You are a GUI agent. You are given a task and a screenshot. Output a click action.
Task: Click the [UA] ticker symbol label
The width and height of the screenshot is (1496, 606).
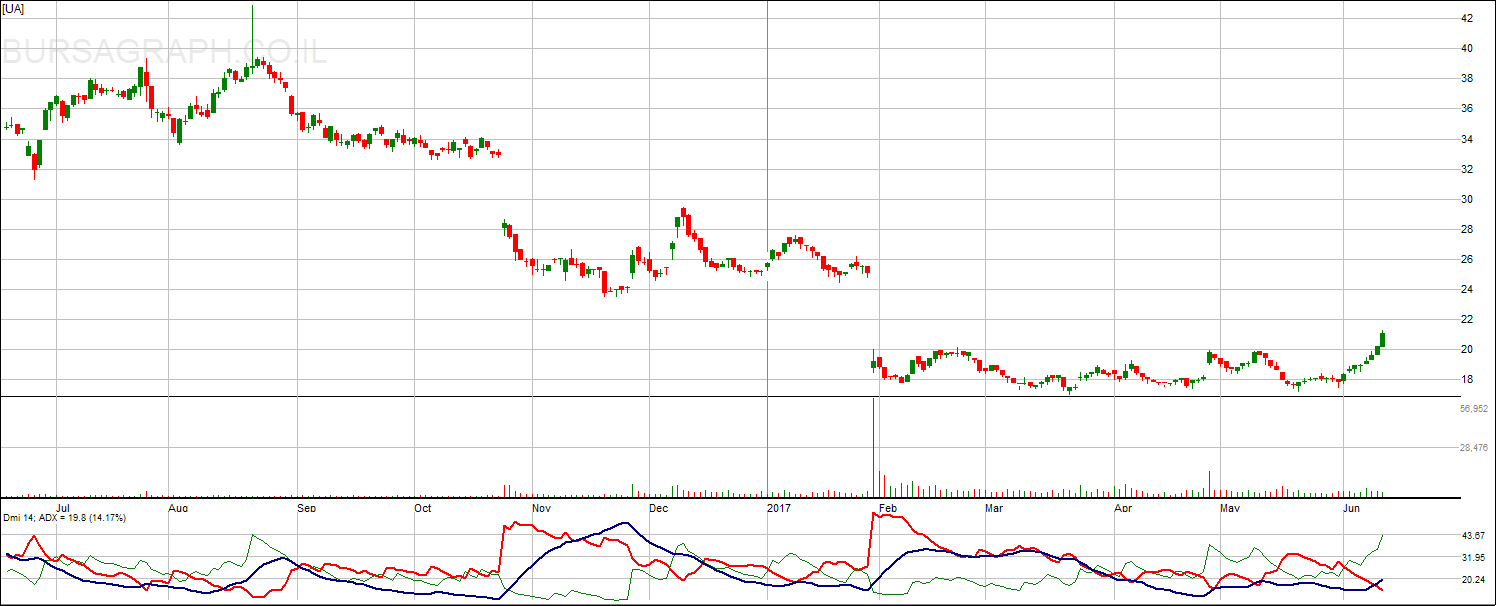[x=14, y=8]
